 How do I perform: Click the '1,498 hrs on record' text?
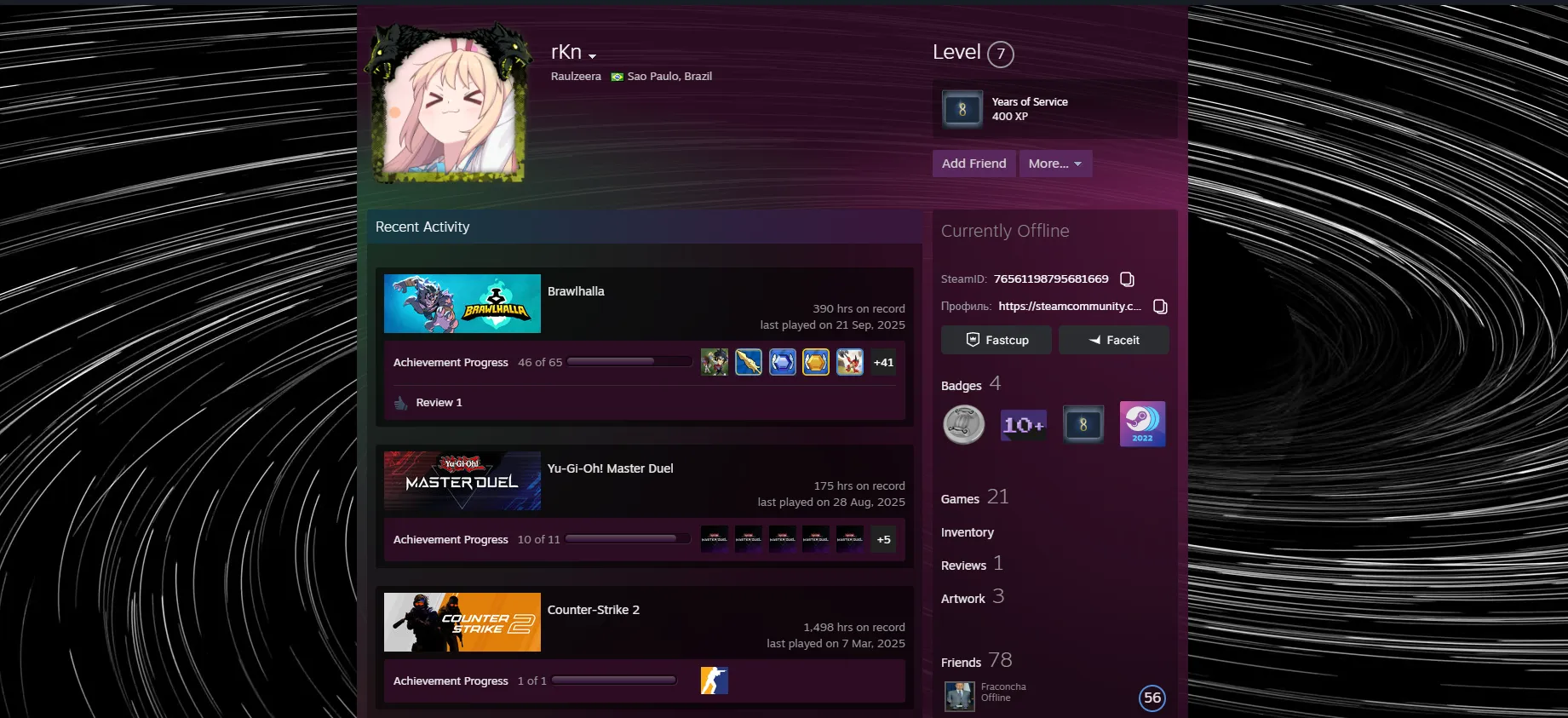854,628
